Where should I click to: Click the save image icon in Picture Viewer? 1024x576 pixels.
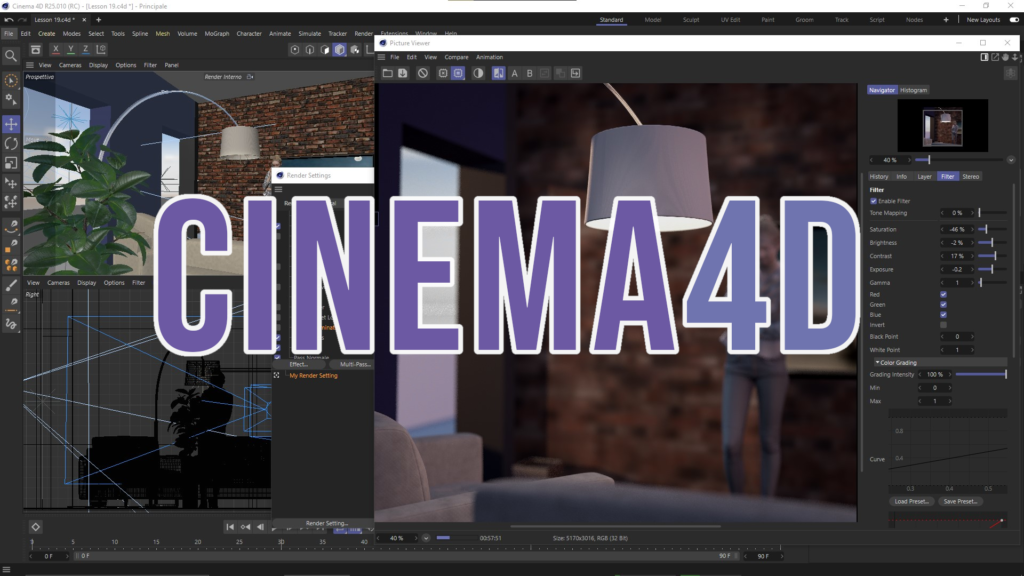[x=403, y=73]
